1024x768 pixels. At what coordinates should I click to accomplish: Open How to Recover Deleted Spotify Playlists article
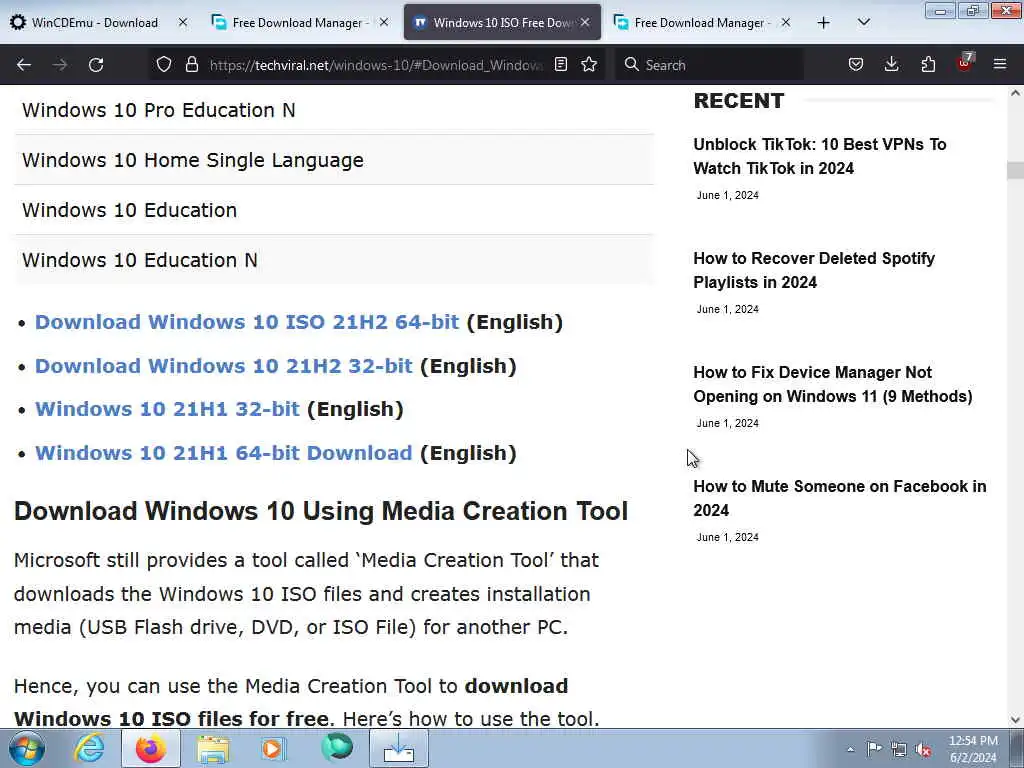pos(814,270)
